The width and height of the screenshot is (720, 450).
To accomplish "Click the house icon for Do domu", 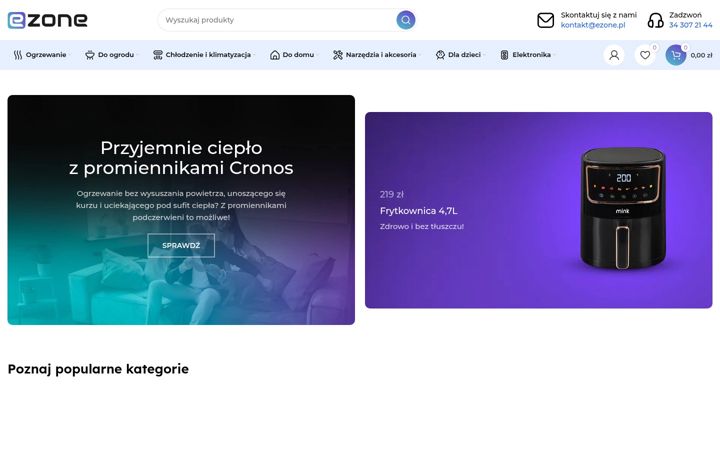I will point(275,55).
